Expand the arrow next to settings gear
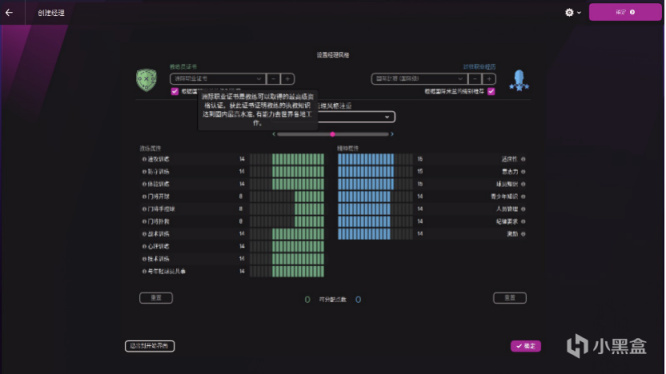 579,13
